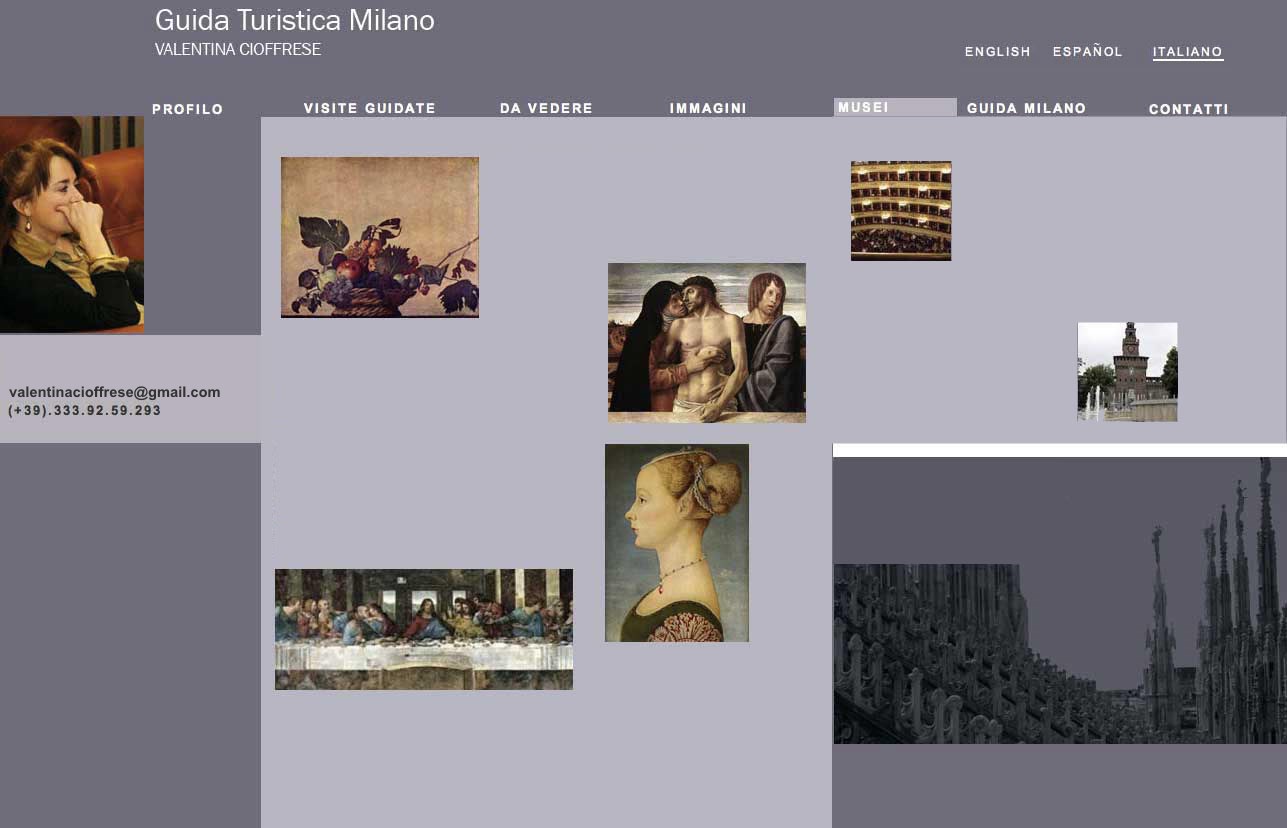Screen dimensions: 1287x828
Task: Click the valentinacioffrese@gmail.com email address
Action: pos(114,392)
